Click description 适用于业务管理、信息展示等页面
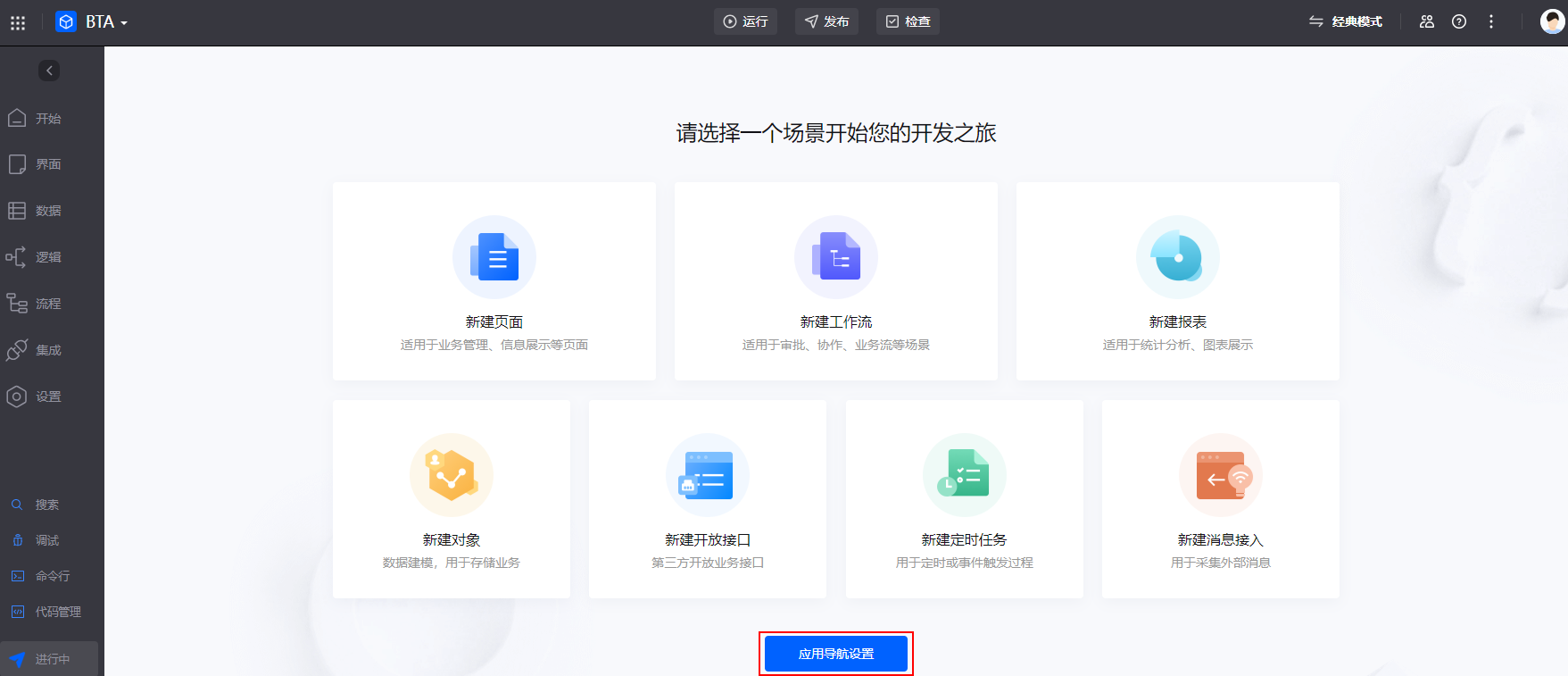 (494, 345)
